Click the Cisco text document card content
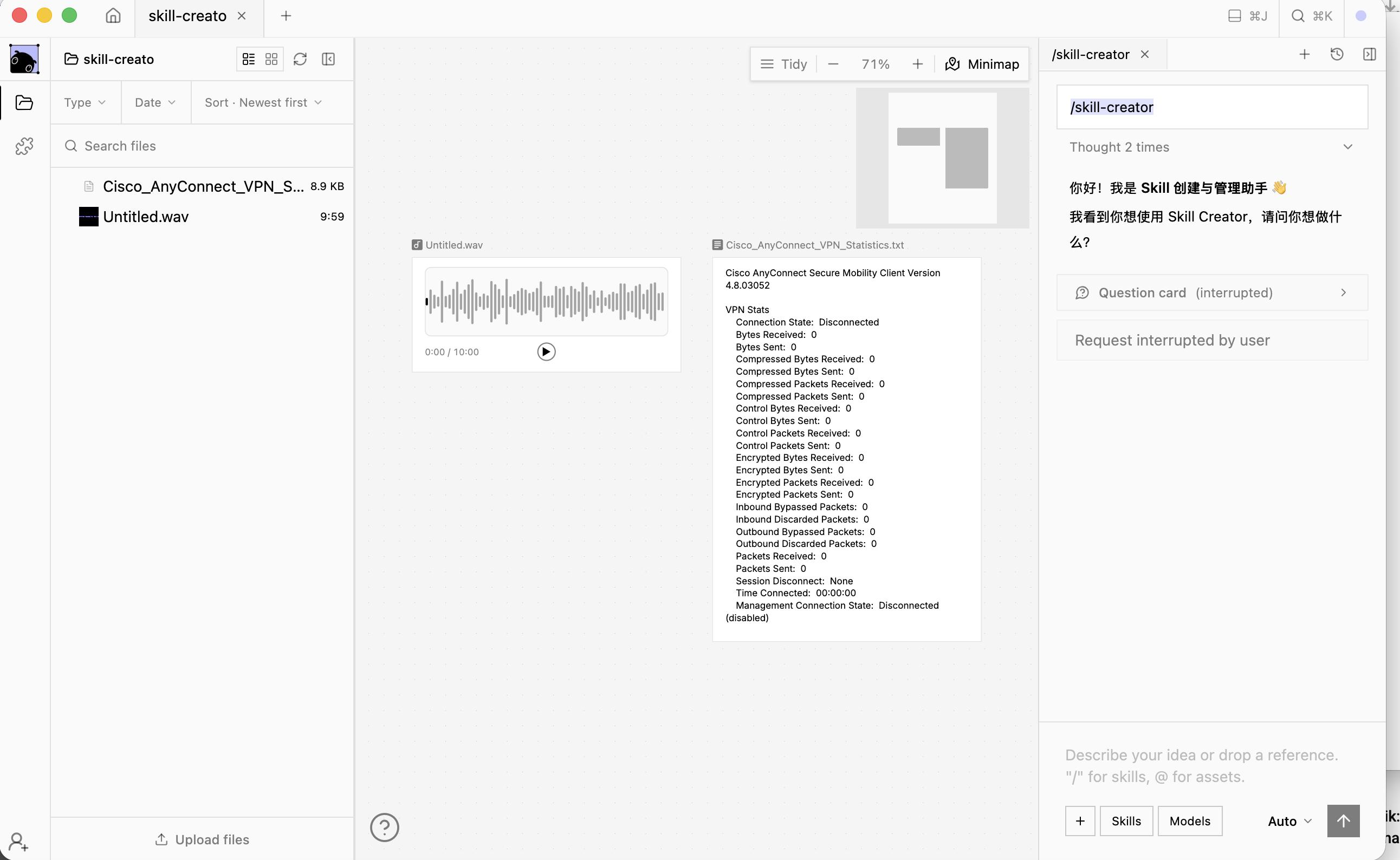Image resolution: width=1400 pixels, height=860 pixels. (846, 449)
